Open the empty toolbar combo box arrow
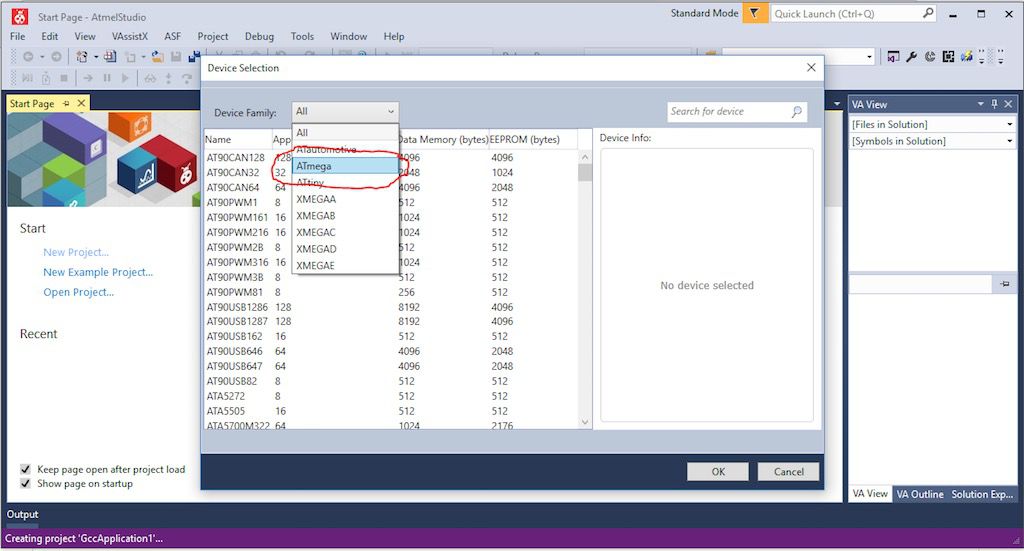Image resolution: width=1024 pixels, height=551 pixels. (x=869, y=57)
